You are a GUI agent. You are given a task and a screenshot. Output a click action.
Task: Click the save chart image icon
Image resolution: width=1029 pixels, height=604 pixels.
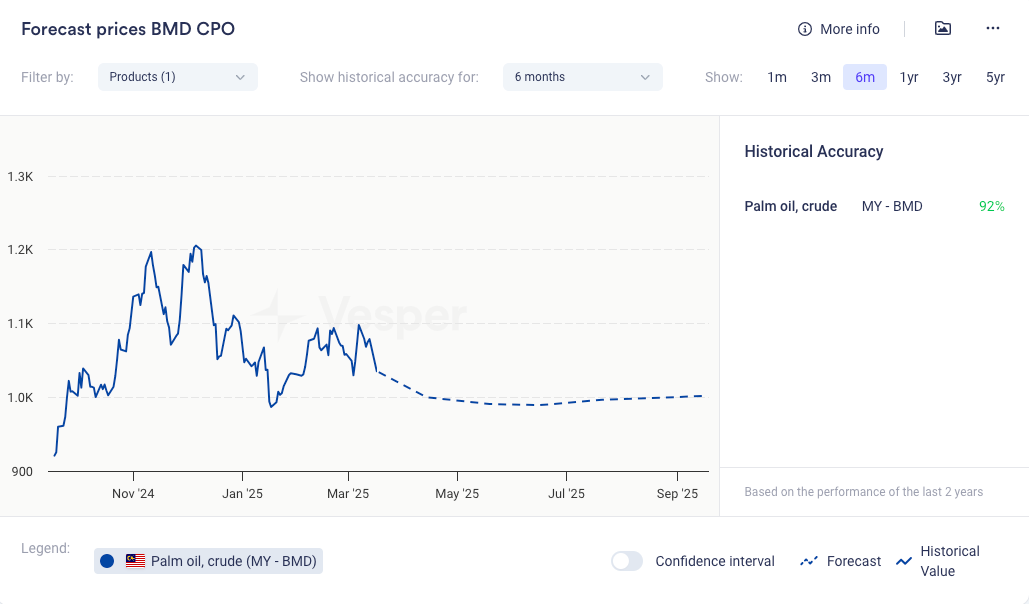(x=942, y=28)
